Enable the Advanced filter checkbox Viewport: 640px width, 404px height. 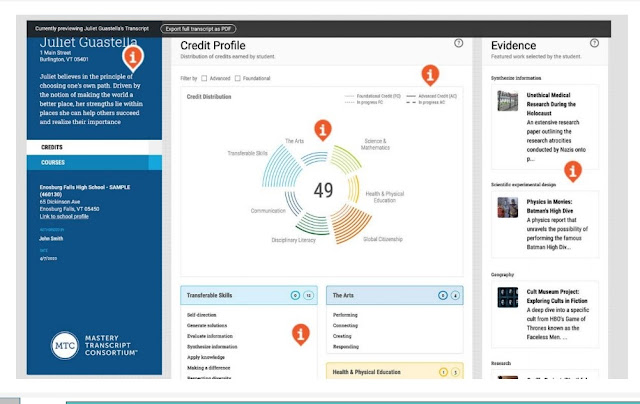(204, 78)
